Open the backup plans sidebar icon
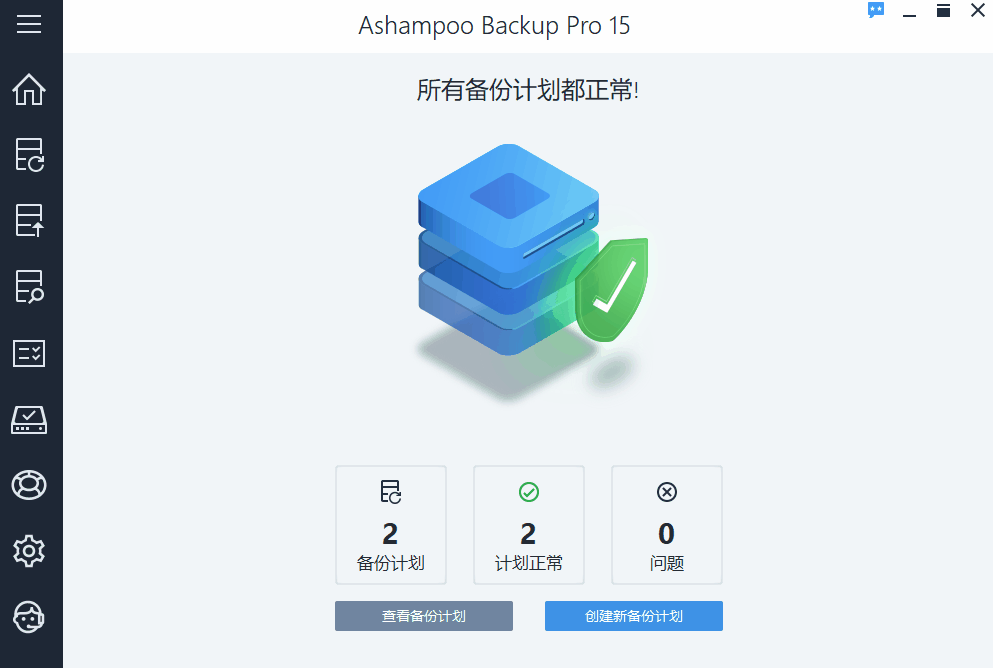Screen dimensions: 993x668 click(x=29, y=155)
